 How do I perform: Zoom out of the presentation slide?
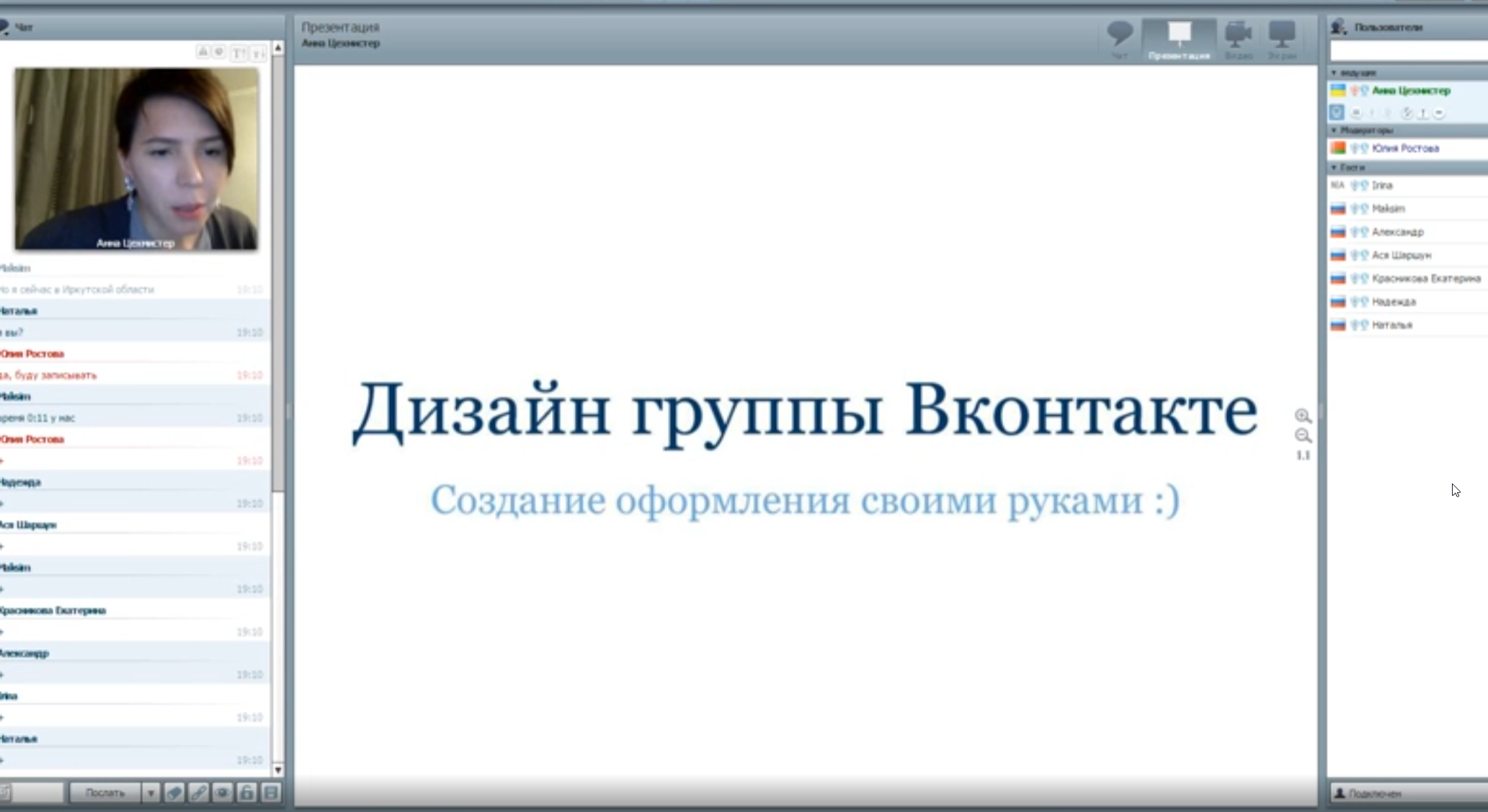pyautogui.click(x=1303, y=436)
